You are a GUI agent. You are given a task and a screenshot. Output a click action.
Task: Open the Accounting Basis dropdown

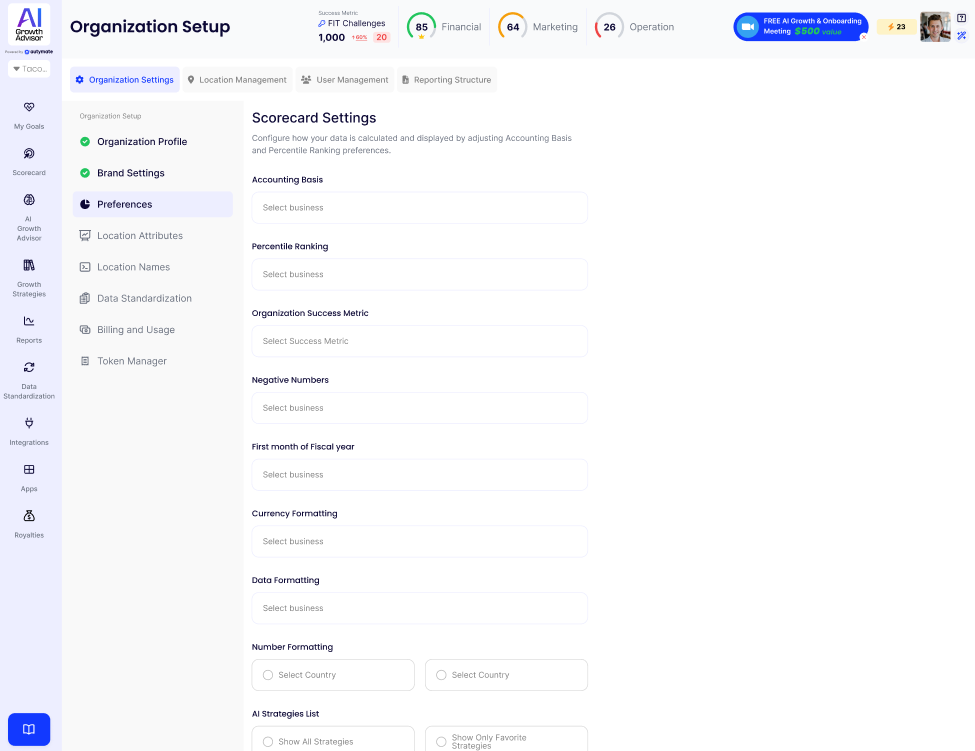point(419,208)
